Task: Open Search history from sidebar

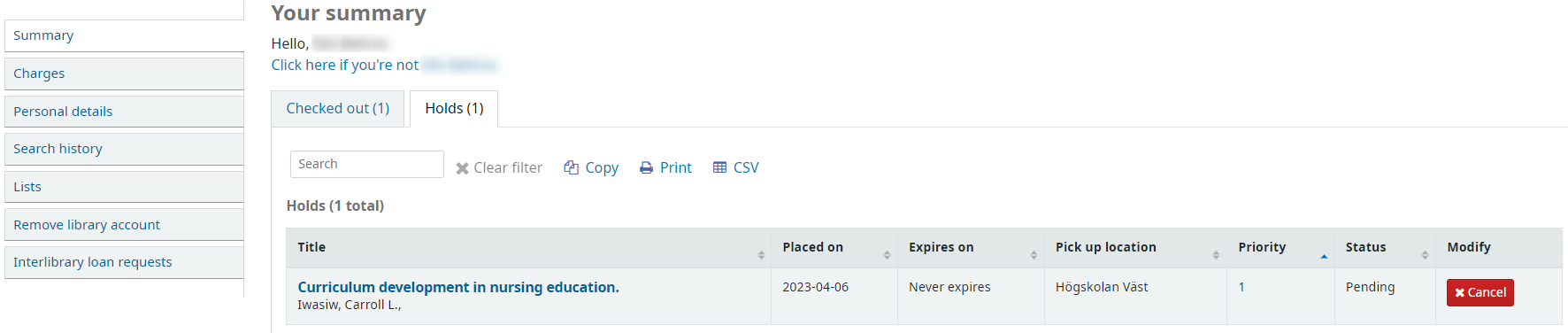Action: [124, 149]
